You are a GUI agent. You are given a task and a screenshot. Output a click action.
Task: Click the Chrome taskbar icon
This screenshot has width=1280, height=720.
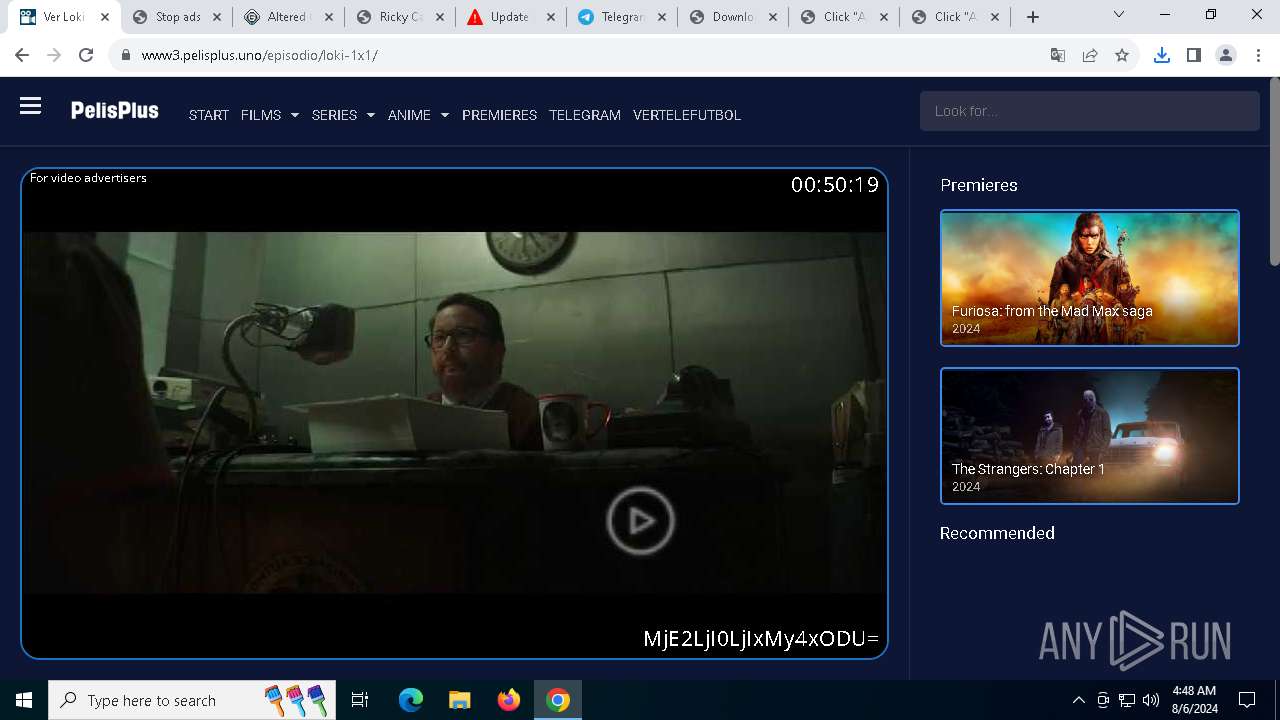(x=558, y=700)
